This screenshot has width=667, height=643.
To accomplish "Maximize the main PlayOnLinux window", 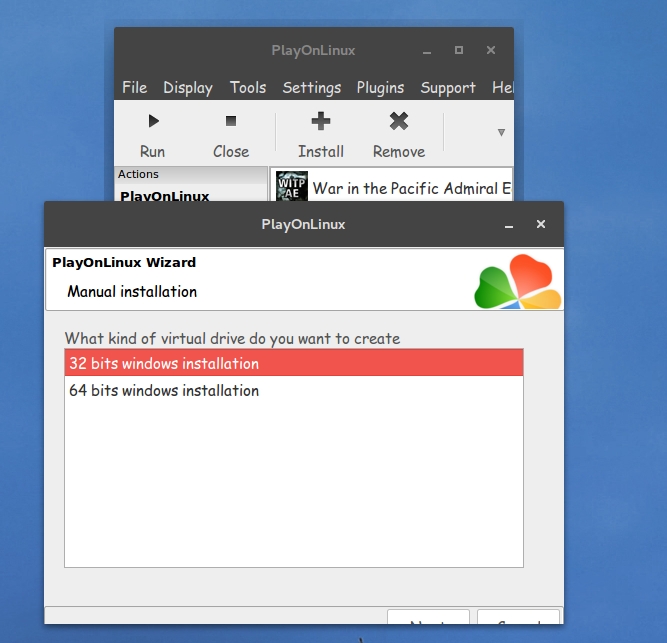I will [x=459, y=50].
